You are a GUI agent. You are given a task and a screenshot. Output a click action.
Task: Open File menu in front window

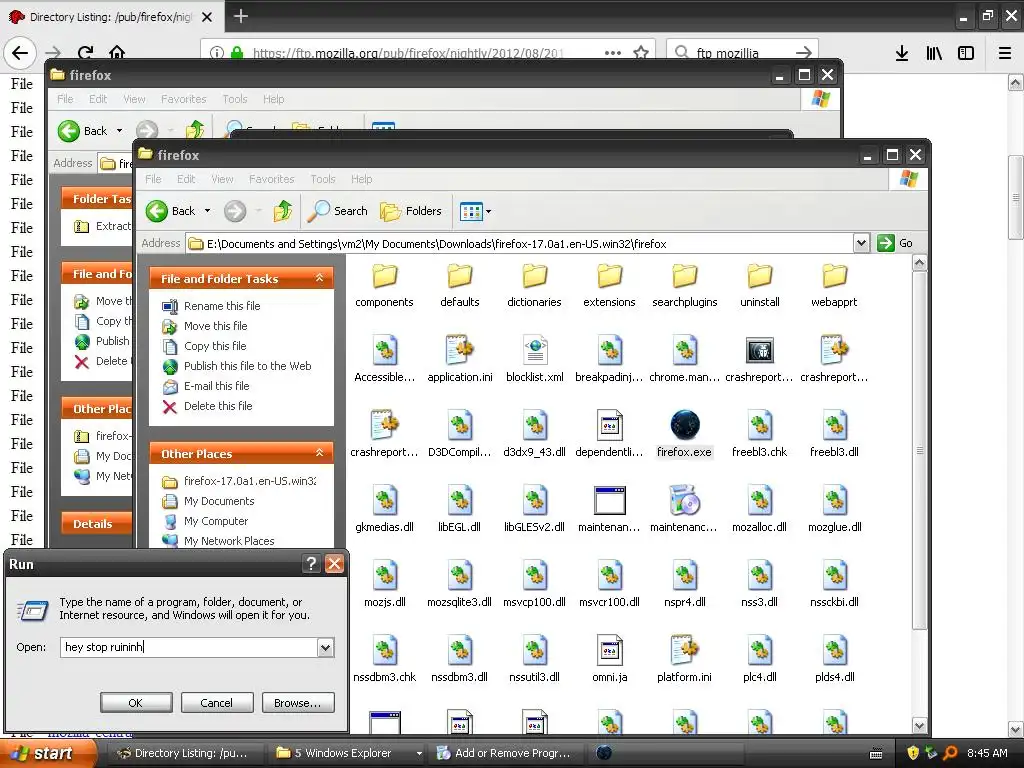[153, 179]
